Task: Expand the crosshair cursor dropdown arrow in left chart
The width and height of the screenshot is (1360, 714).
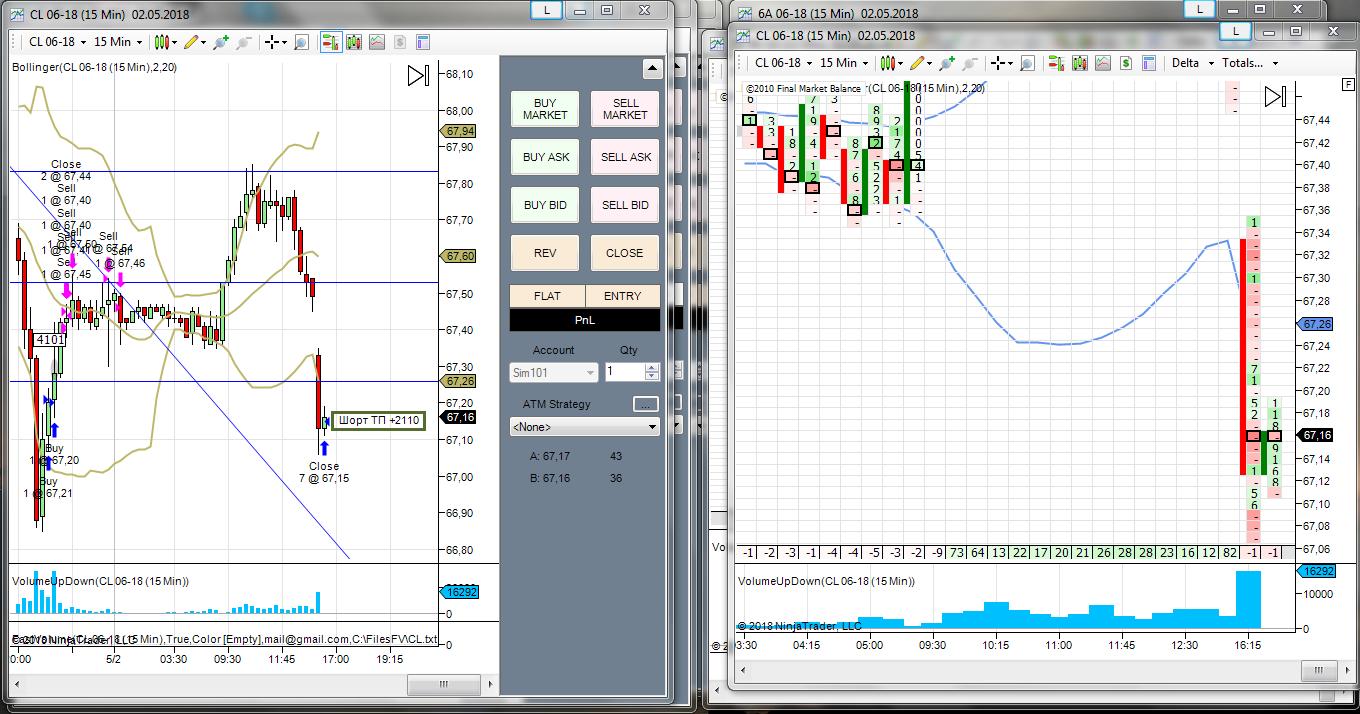Action: tap(284, 42)
